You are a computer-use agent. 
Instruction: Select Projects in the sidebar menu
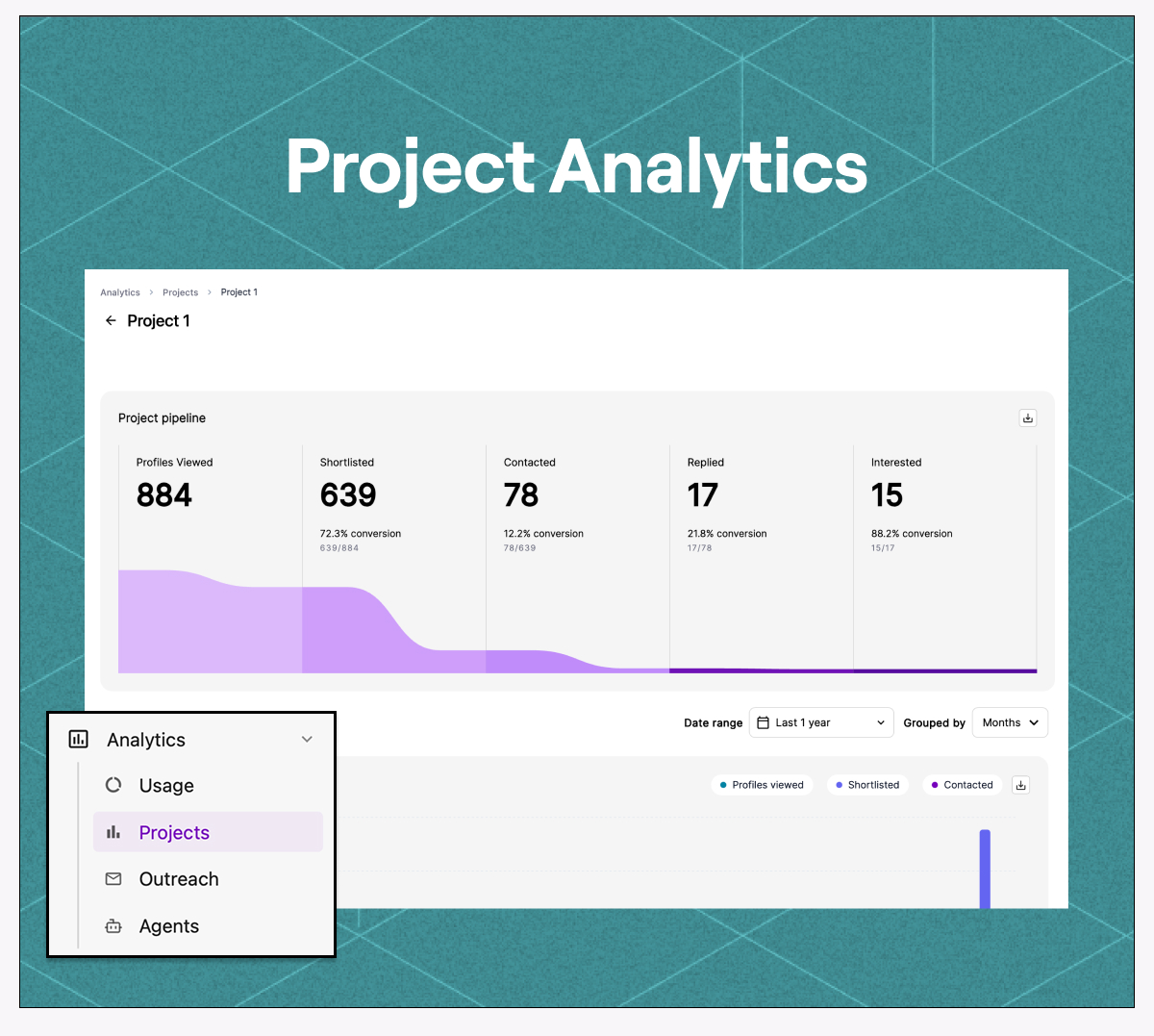coord(208,832)
